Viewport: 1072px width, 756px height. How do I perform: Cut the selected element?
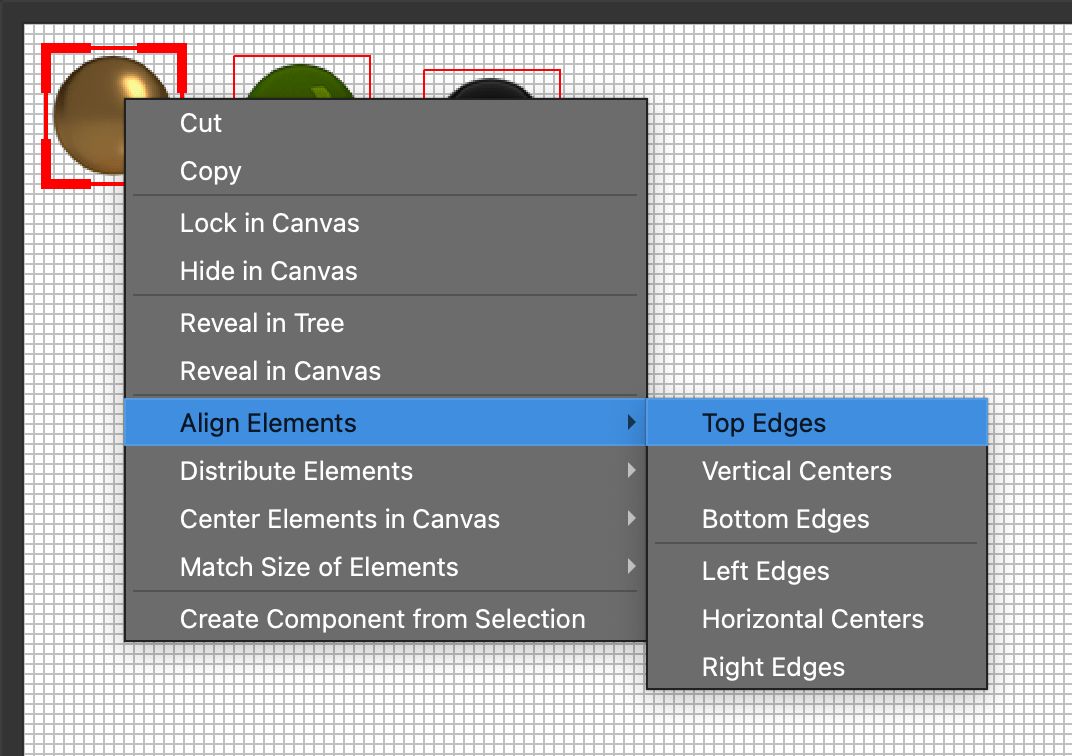point(199,123)
